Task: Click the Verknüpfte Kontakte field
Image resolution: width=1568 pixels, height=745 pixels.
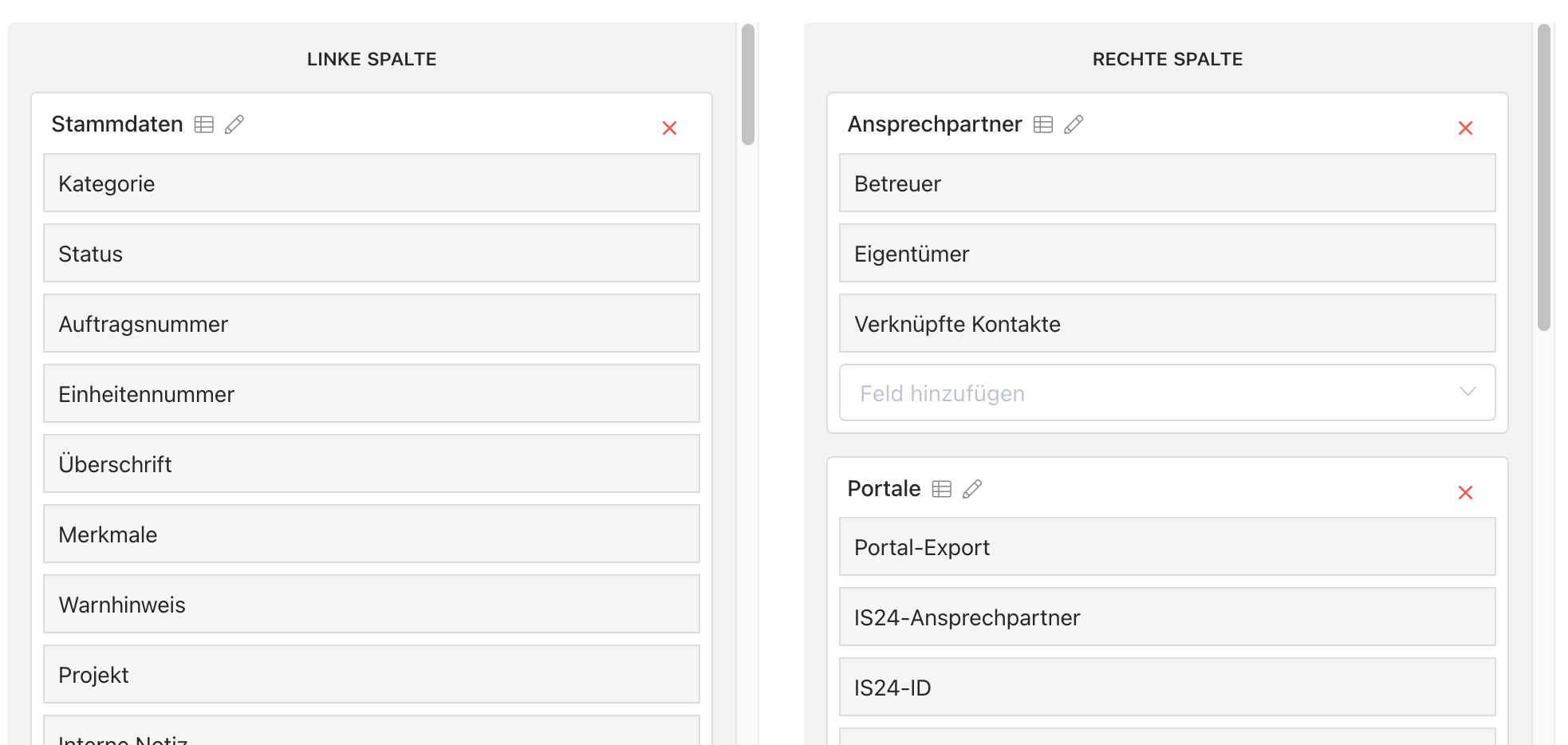Action: tap(1167, 323)
